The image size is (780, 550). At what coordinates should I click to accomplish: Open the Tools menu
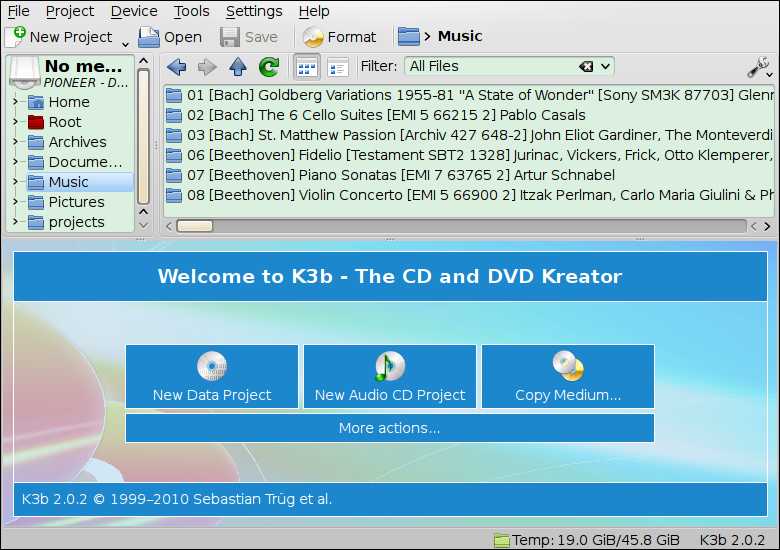coord(192,11)
